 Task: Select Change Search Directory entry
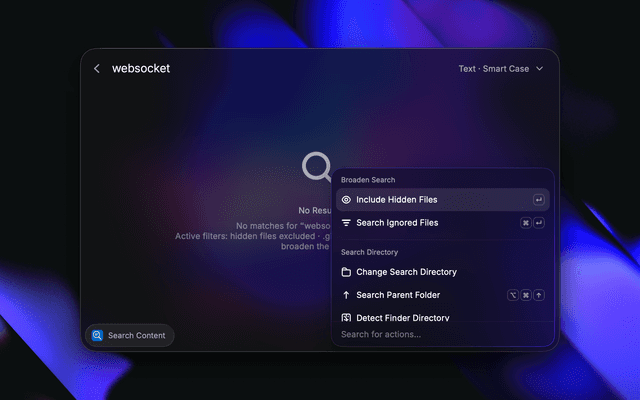(x=443, y=272)
